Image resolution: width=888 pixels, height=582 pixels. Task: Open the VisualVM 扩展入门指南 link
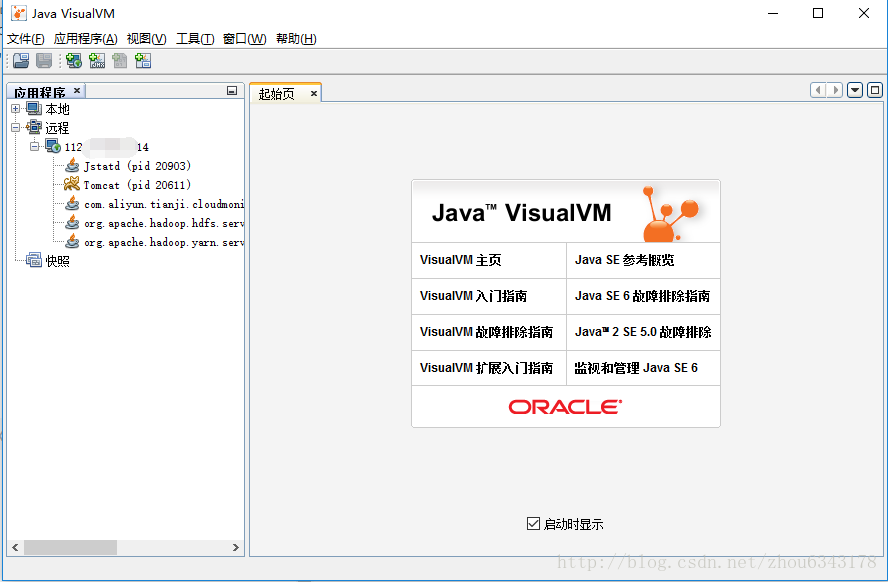486,368
